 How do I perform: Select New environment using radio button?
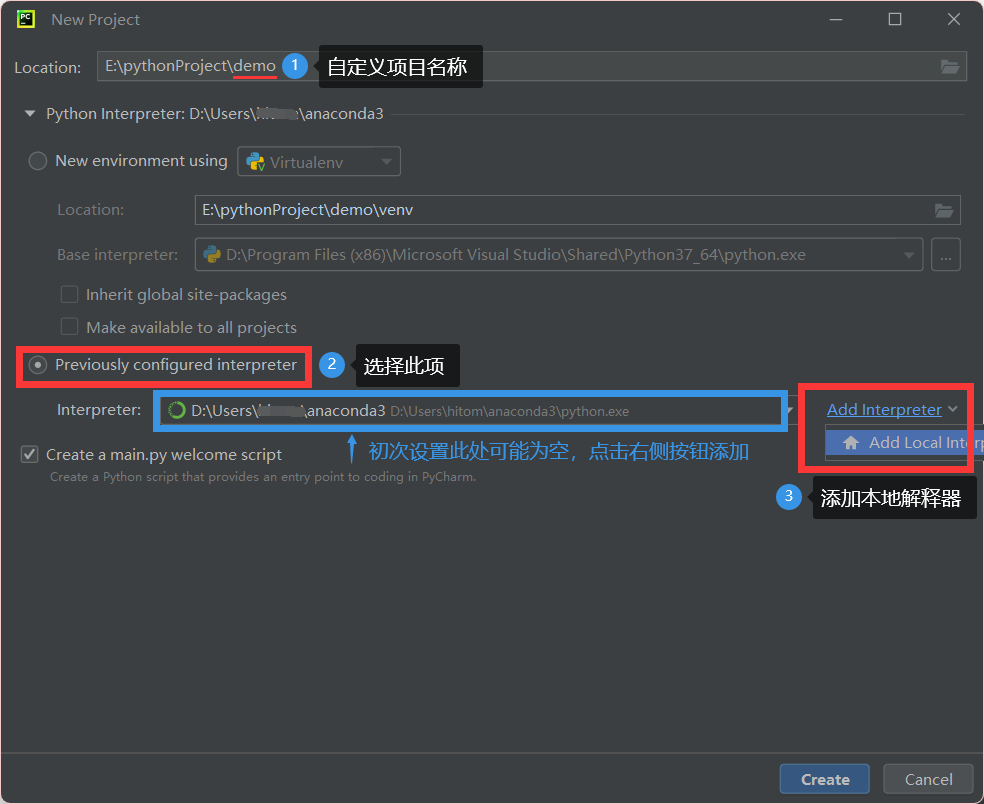tap(38, 161)
